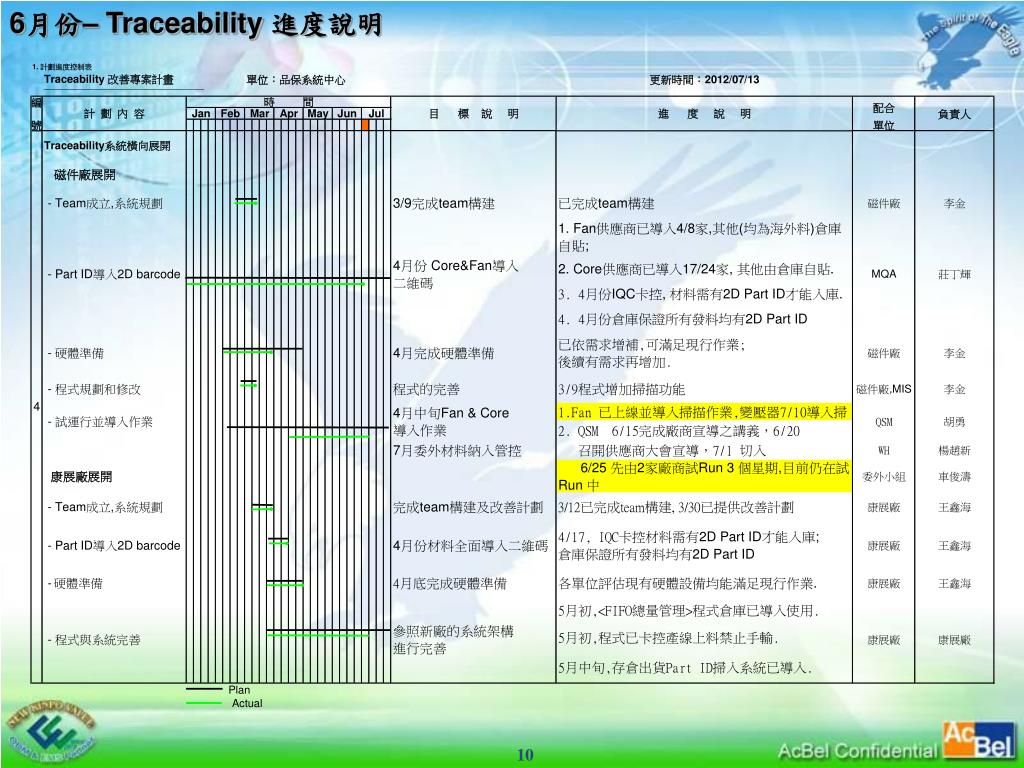1024x768 pixels.
Task: Click the round green emblem at bottom left
Action: [x=51, y=732]
